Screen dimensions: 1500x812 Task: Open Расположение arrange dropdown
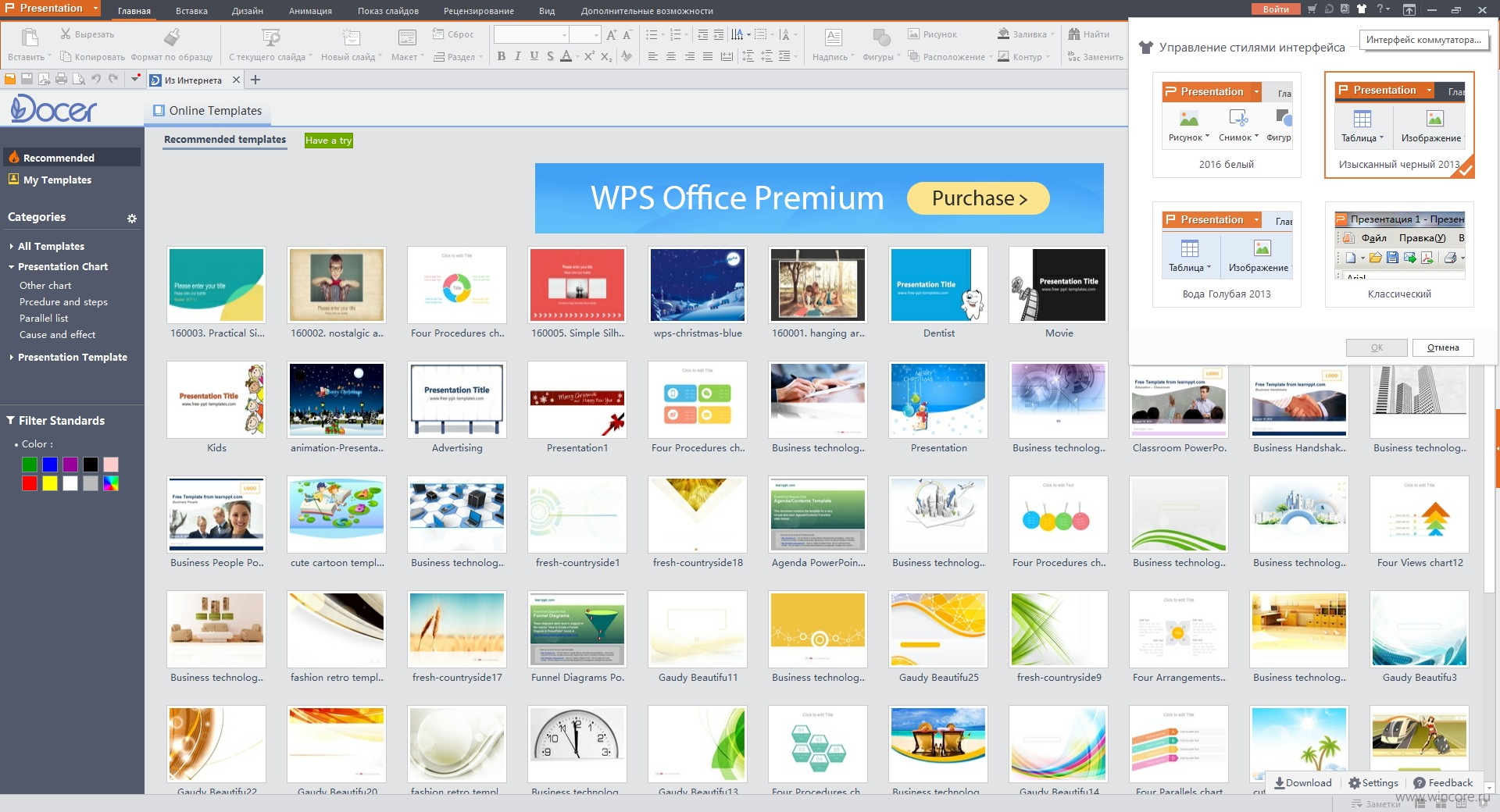(x=950, y=57)
